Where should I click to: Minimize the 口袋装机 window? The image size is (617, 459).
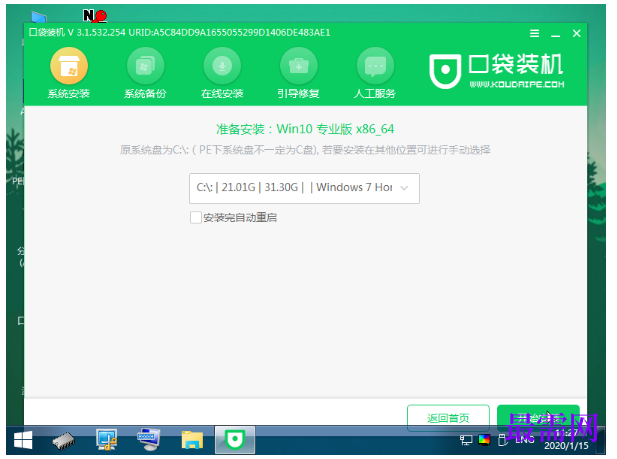tap(555, 33)
